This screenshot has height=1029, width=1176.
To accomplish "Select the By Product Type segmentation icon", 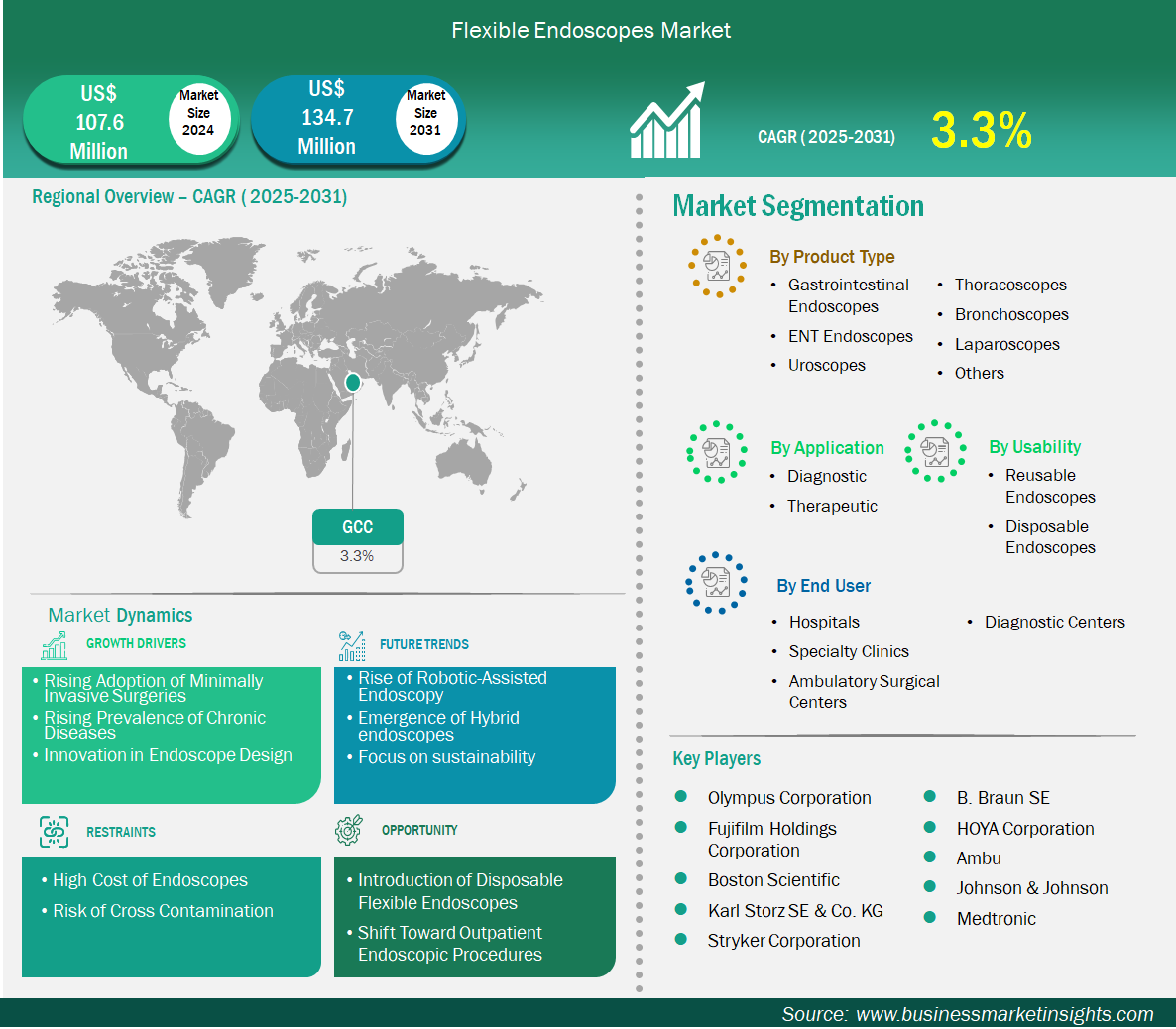I will click(717, 266).
